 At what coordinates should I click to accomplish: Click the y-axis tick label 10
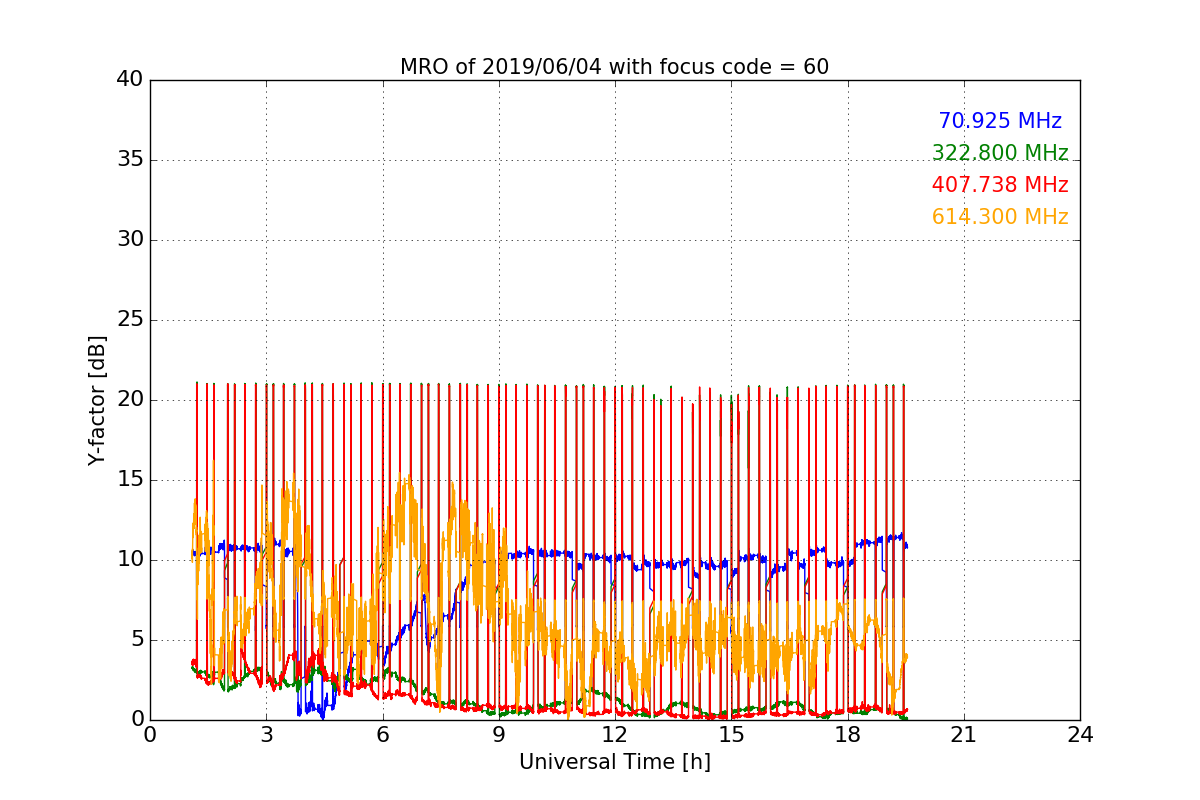click(x=129, y=560)
